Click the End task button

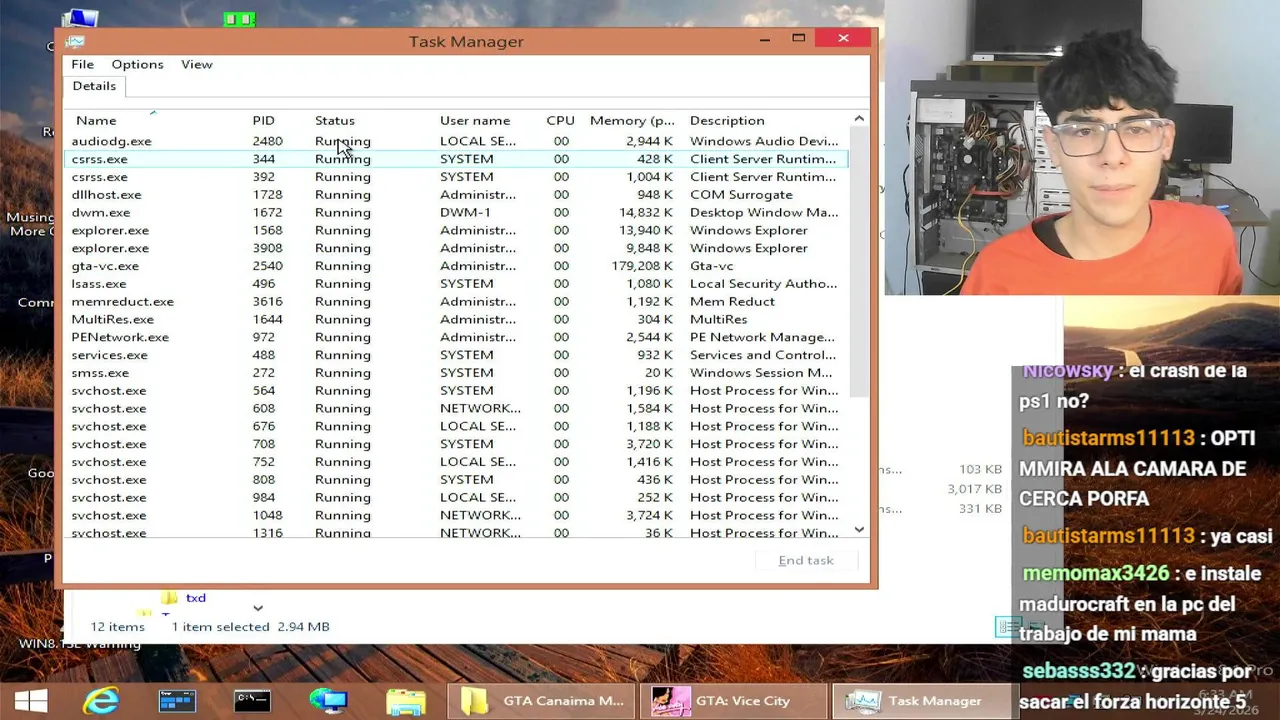pos(806,560)
